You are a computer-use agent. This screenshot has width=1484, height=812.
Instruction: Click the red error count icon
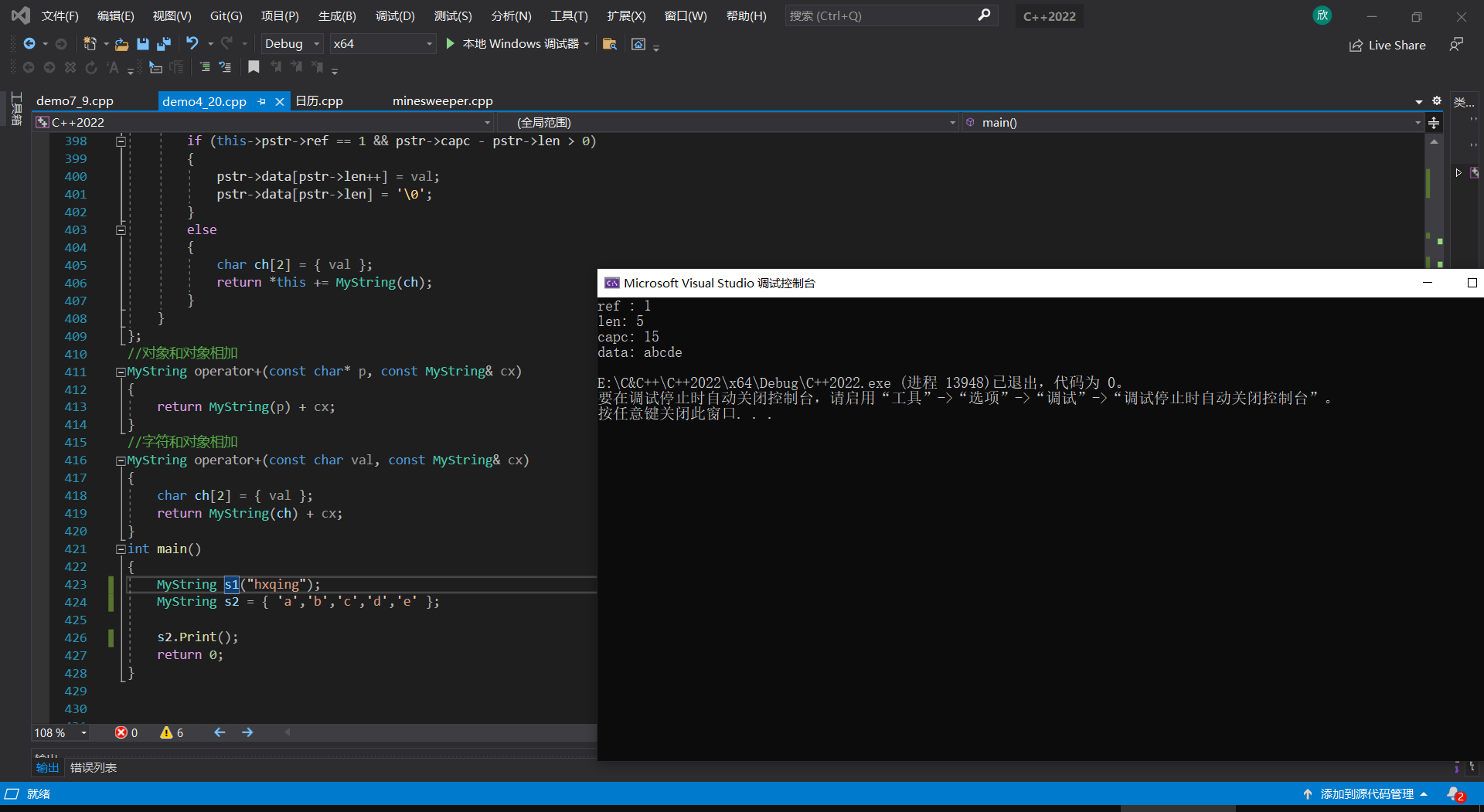(121, 732)
